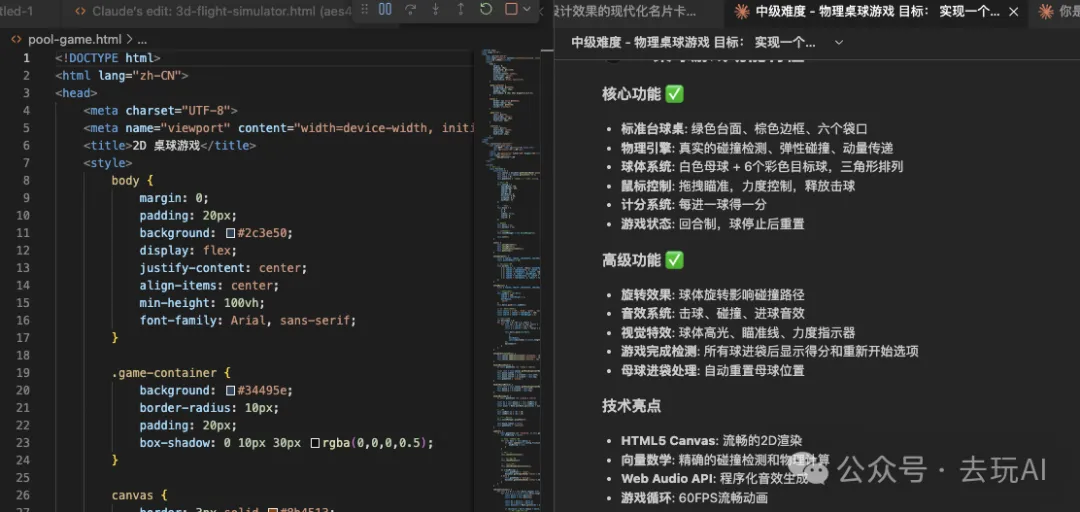Click the 高级功能 heading

tap(643, 260)
